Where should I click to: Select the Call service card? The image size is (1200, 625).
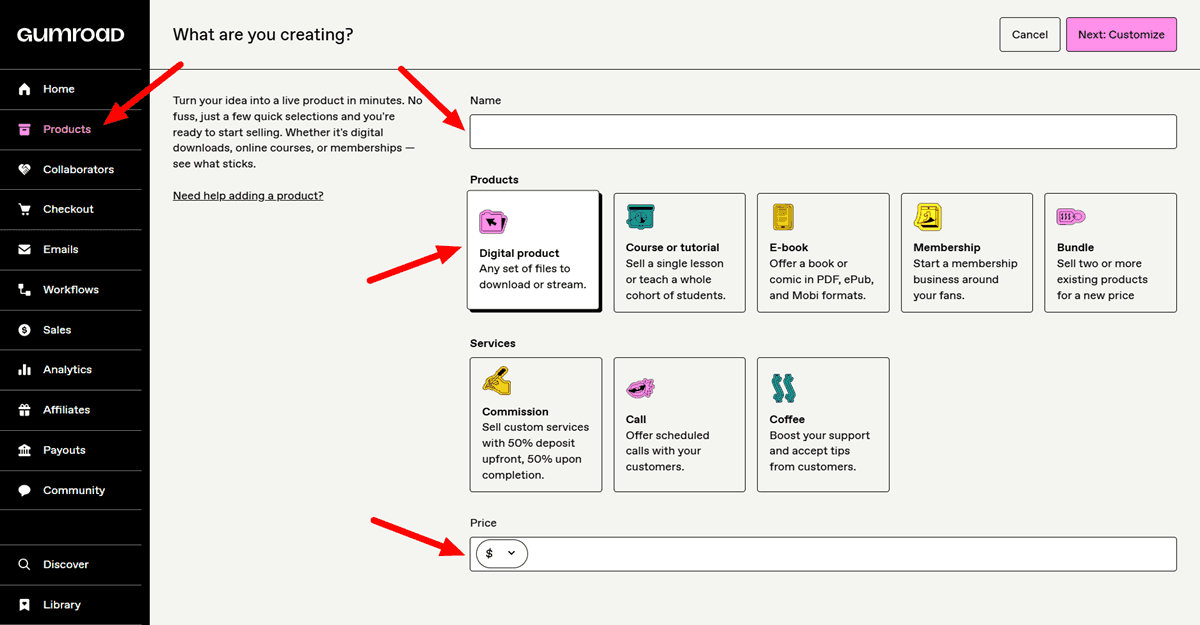(x=679, y=425)
